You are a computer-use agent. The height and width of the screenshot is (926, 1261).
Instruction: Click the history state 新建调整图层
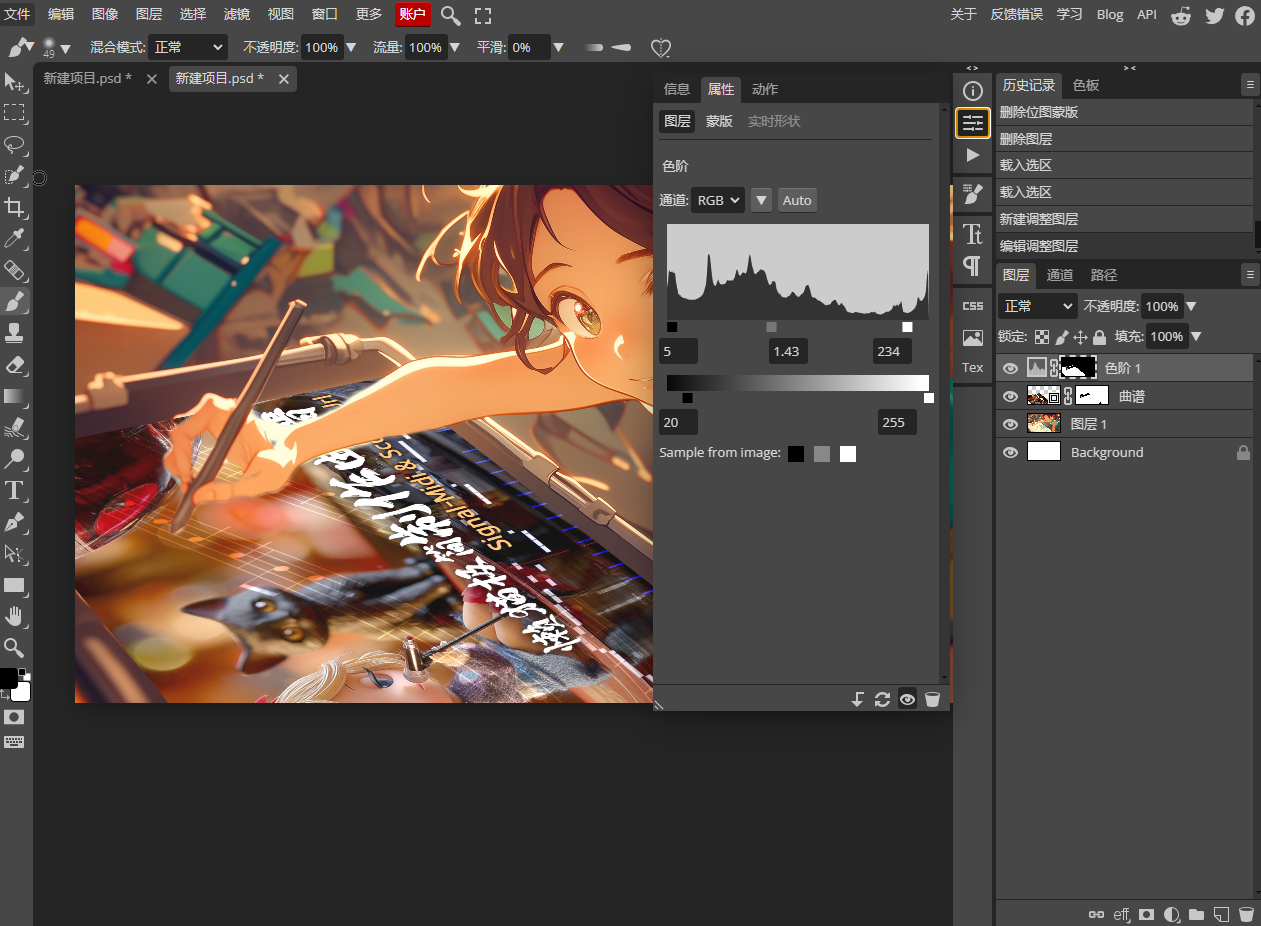tap(1125, 219)
